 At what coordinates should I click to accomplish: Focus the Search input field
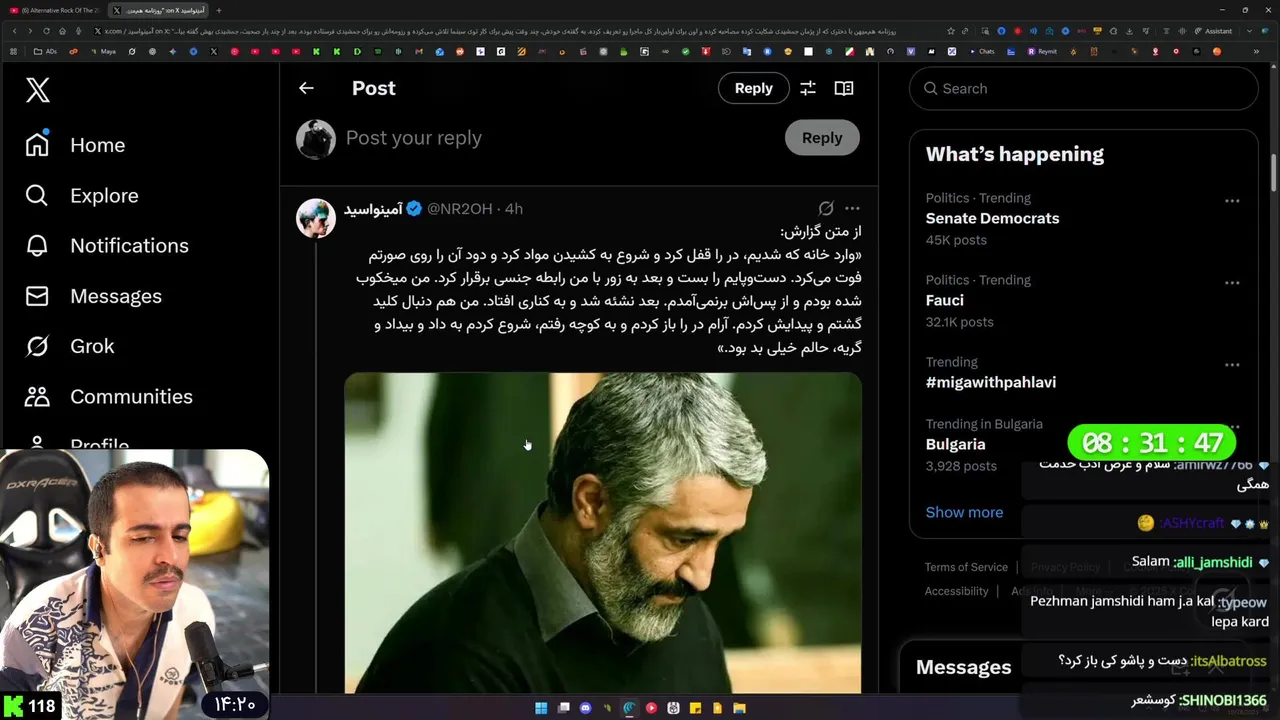click(x=1083, y=88)
